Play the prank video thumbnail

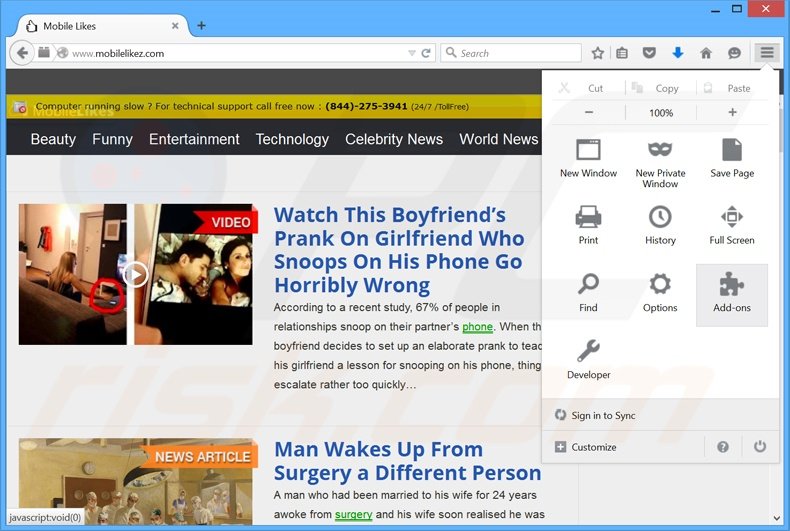click(x=136, y=275)
